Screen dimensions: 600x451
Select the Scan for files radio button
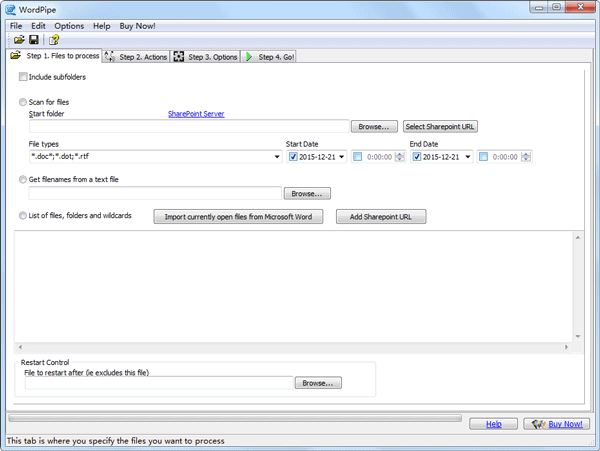(23, 102)
